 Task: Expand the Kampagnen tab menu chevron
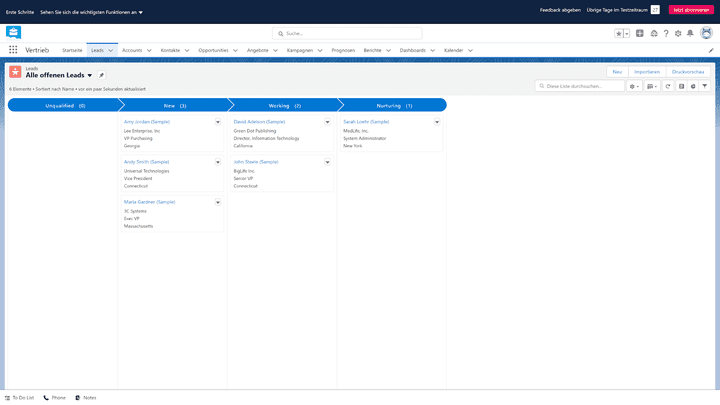(x=320, y=51)
